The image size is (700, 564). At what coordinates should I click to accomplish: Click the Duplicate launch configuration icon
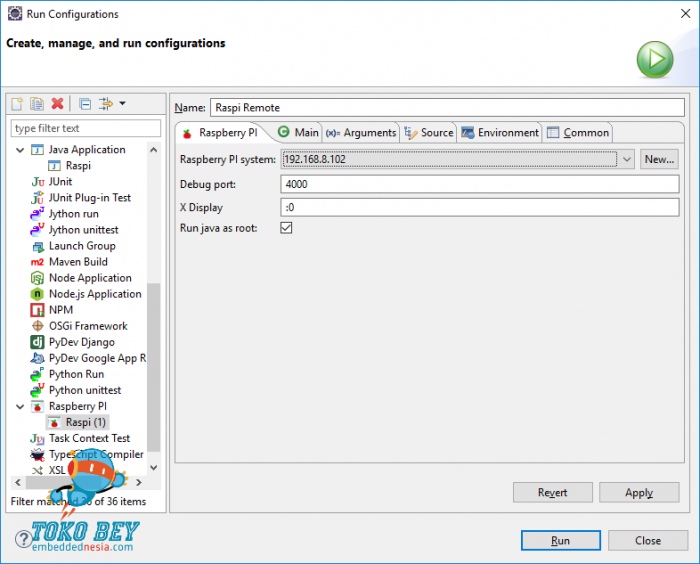37,104
